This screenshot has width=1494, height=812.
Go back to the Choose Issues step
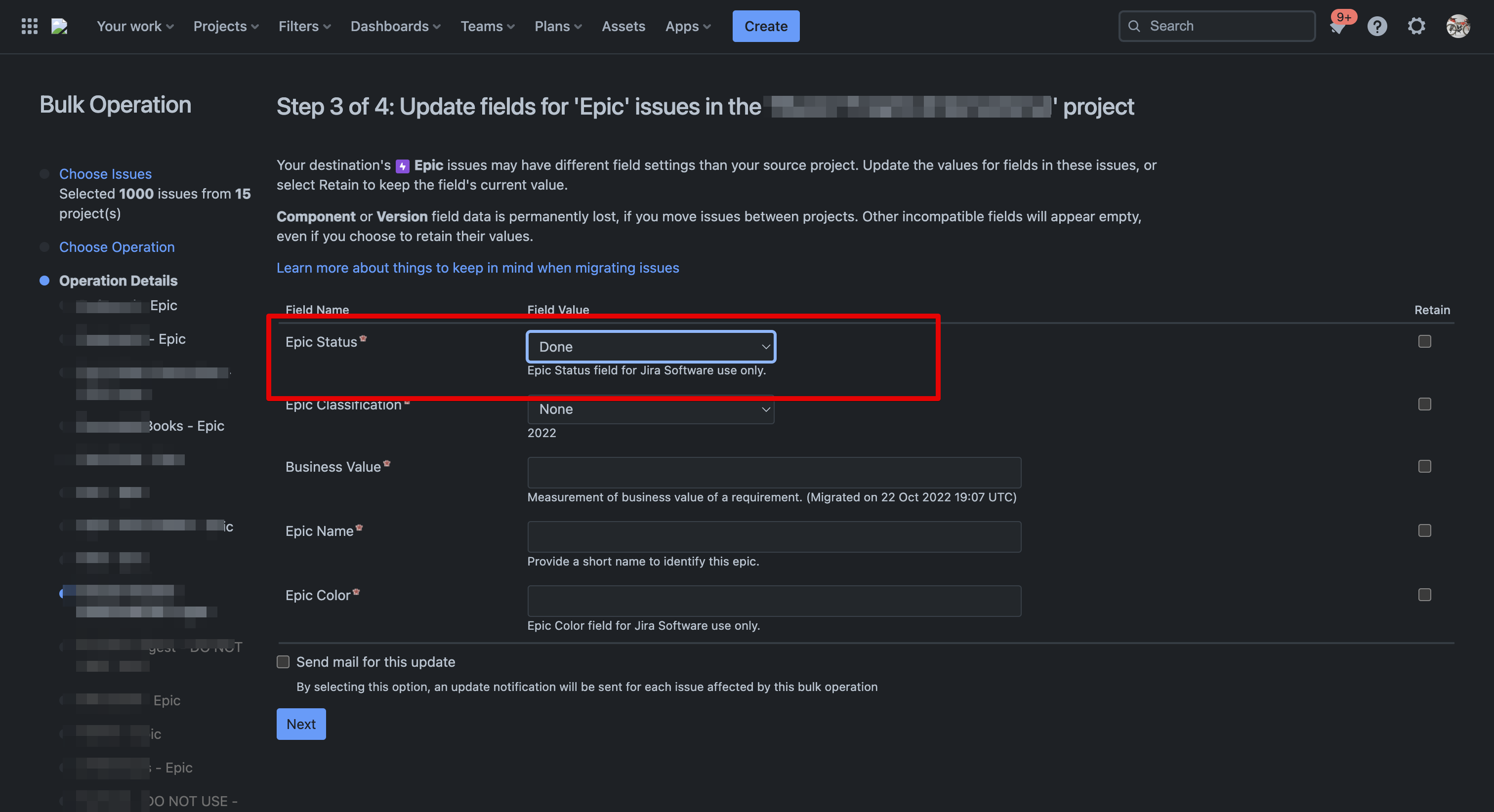pyautogui.click(x=106, y=174)
